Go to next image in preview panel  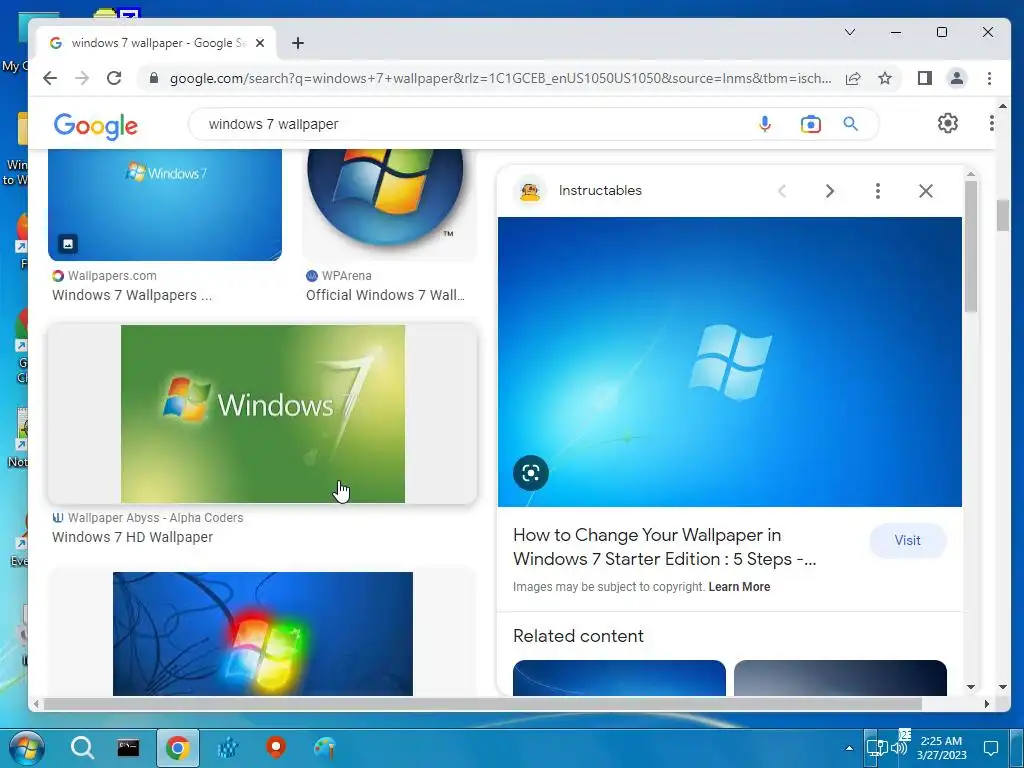pyautogui.click(x=829, y=191)
